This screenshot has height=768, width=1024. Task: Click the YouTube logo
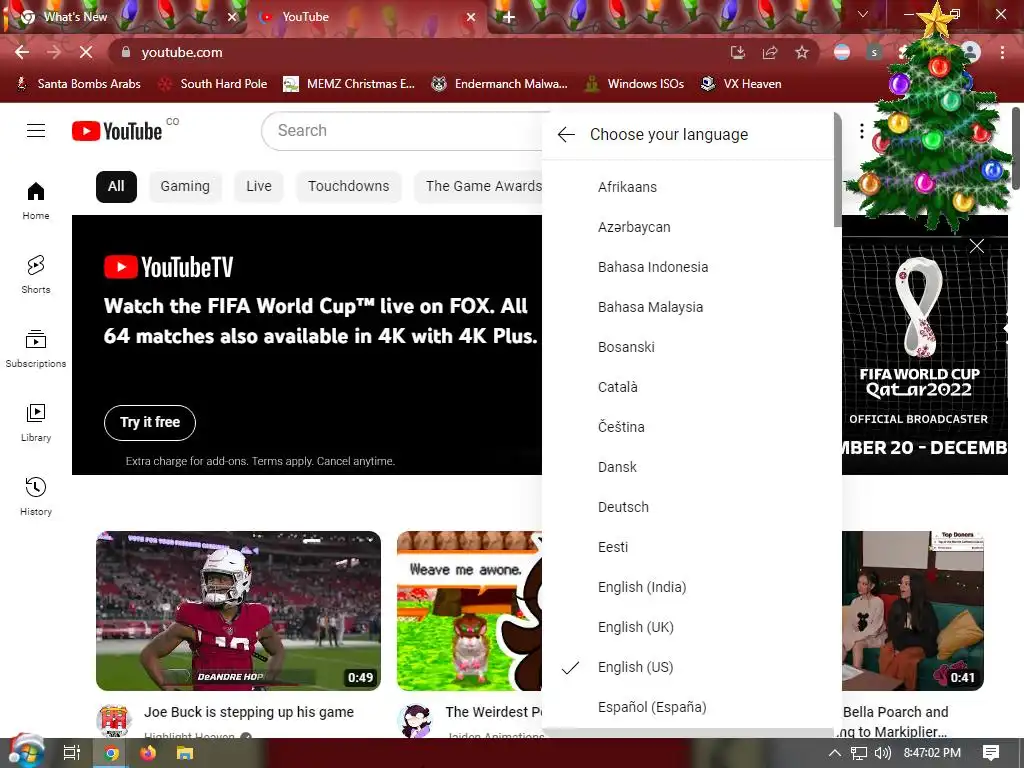(x=117, y=131)
